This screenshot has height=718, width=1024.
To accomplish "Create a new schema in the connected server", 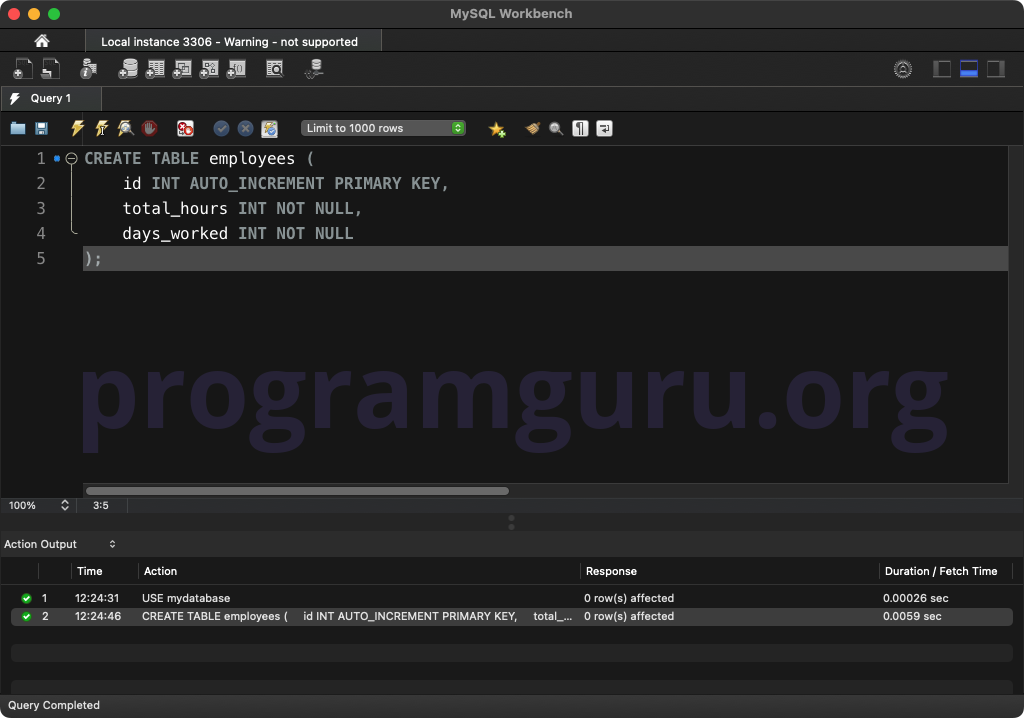I will 128,68.
